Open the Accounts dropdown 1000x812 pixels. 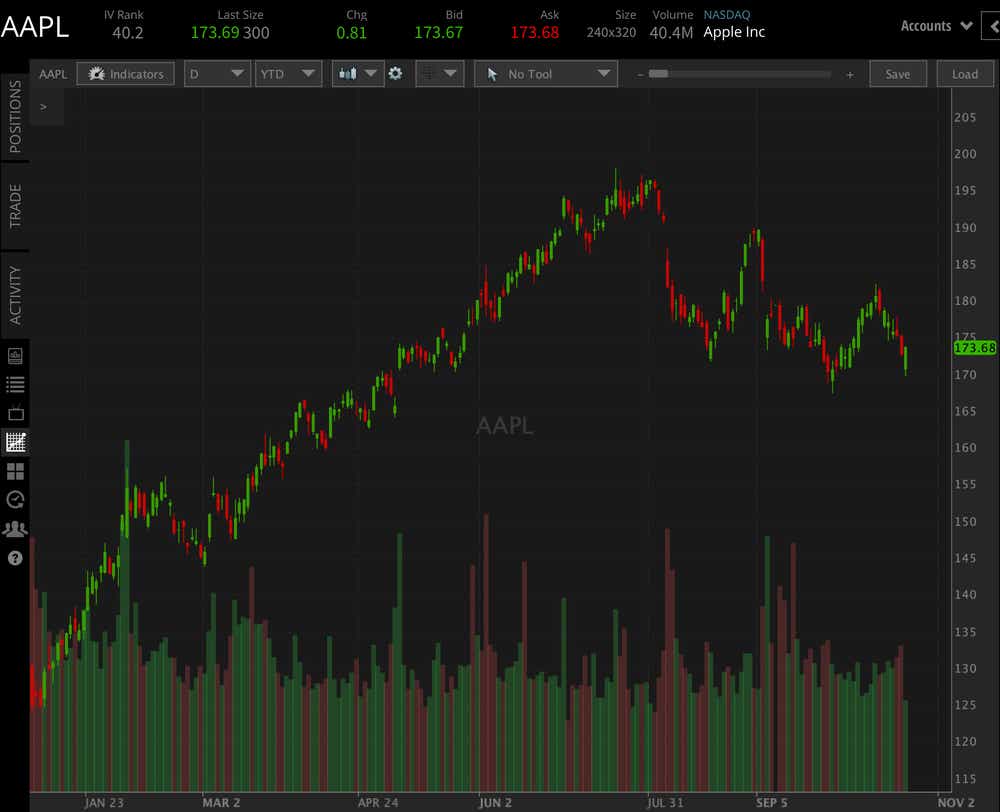tap(936, 26)
